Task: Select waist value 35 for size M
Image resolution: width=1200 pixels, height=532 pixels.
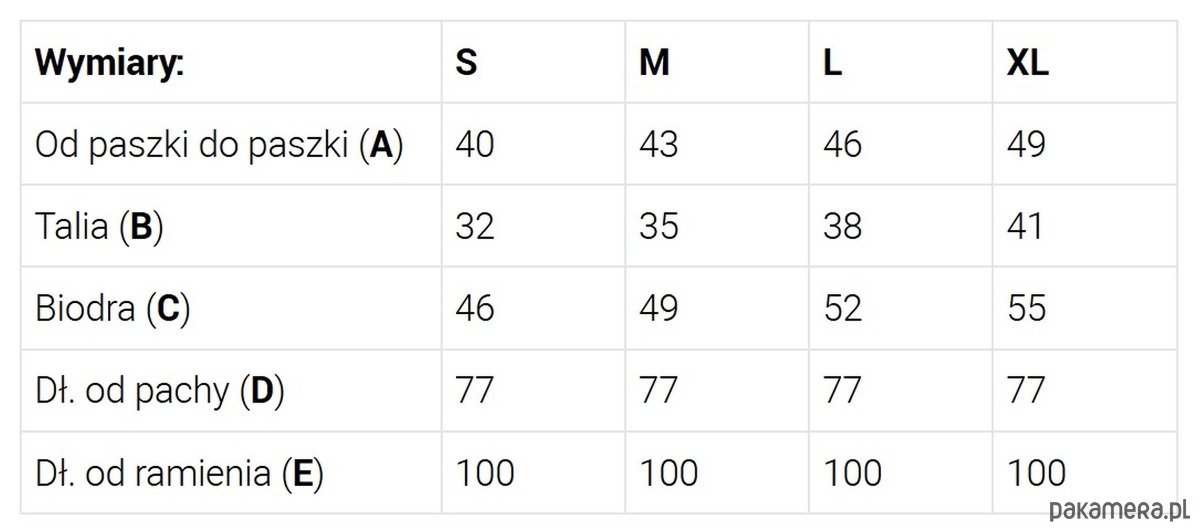Action: (x=659, y=227)
